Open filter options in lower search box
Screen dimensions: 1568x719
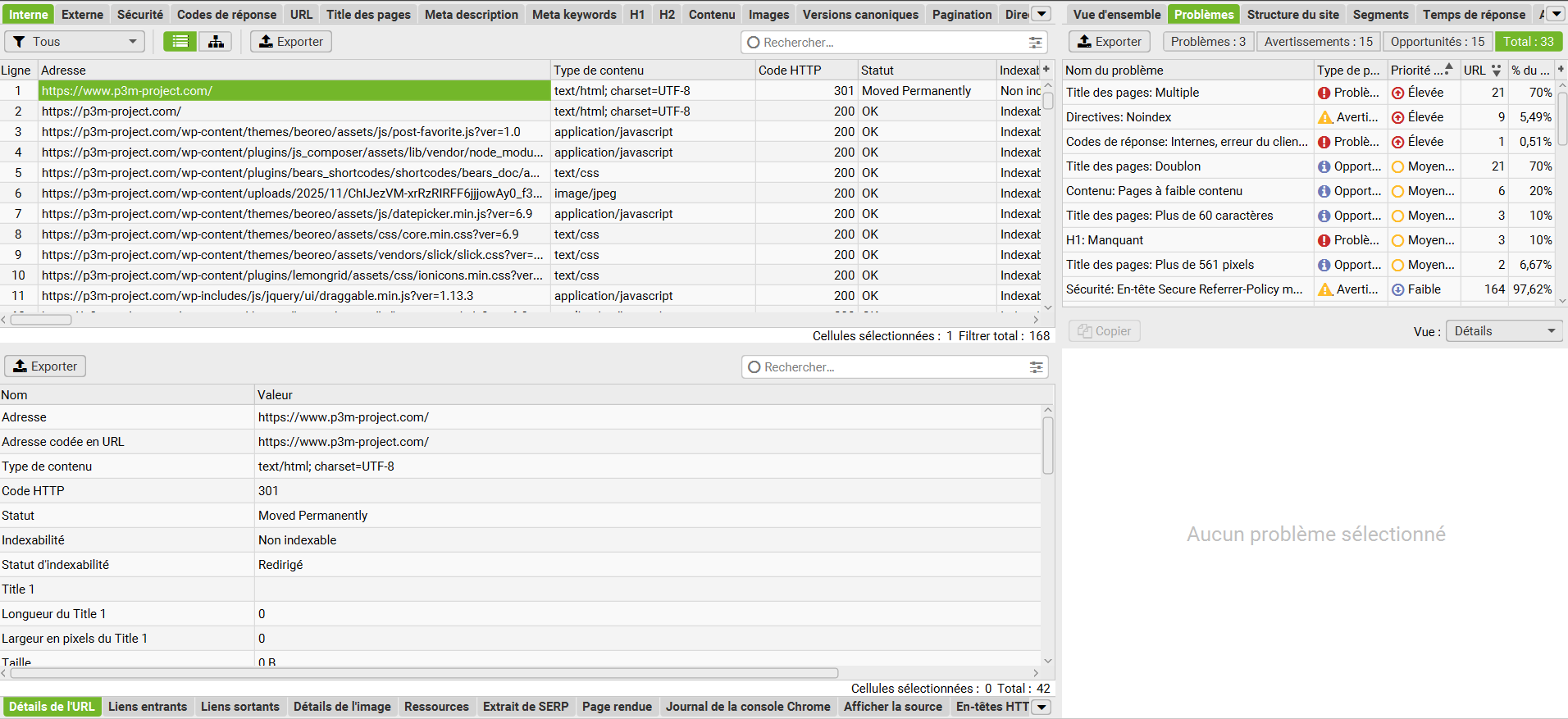click(x=1036, y=367)
